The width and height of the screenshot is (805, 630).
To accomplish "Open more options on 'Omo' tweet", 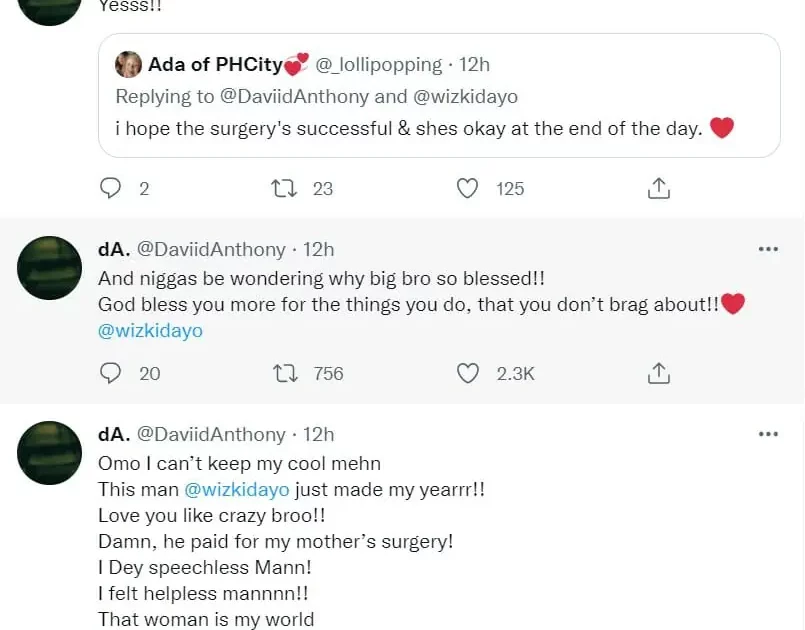I will coord(768,434).
